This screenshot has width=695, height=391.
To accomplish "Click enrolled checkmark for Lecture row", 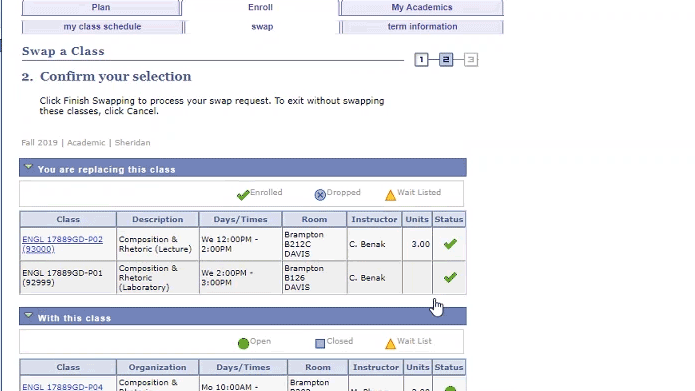I will 450,244.
